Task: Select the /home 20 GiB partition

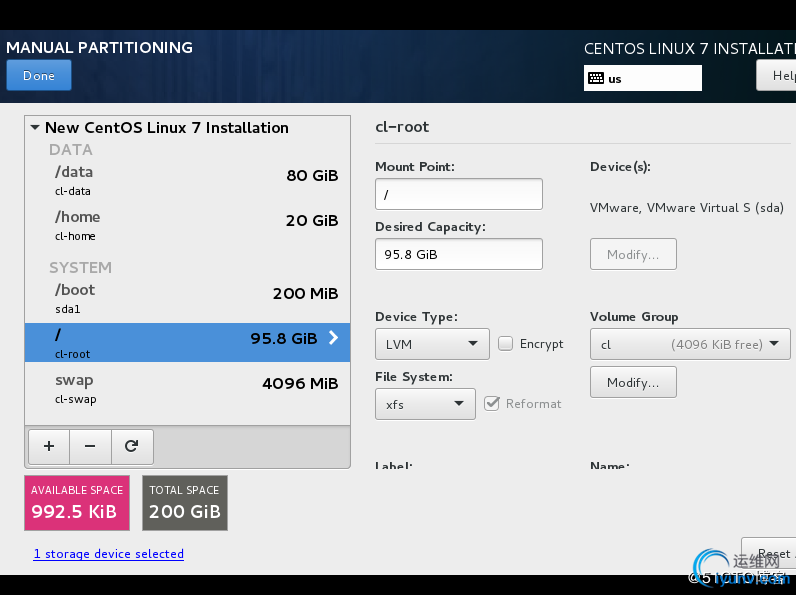Action: [187, 225]
